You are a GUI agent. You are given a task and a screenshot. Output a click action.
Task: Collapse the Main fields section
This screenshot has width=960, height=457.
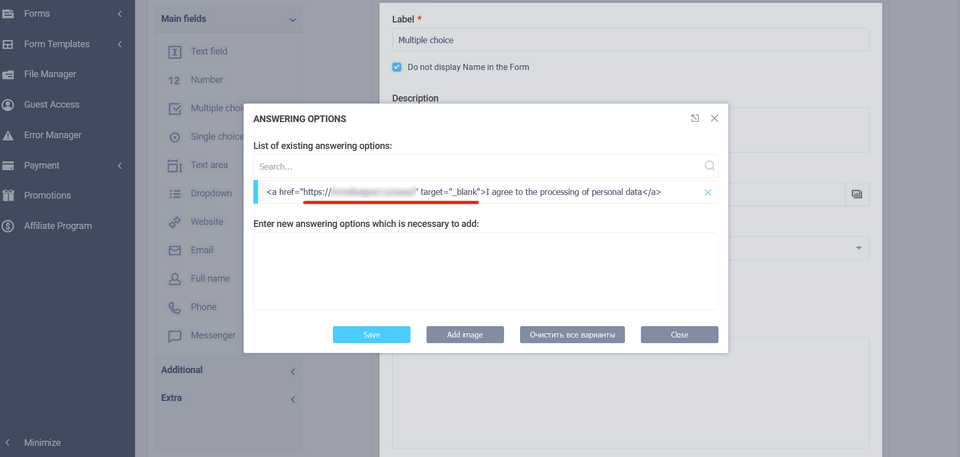pyautogui.click(x=292, y=20)
